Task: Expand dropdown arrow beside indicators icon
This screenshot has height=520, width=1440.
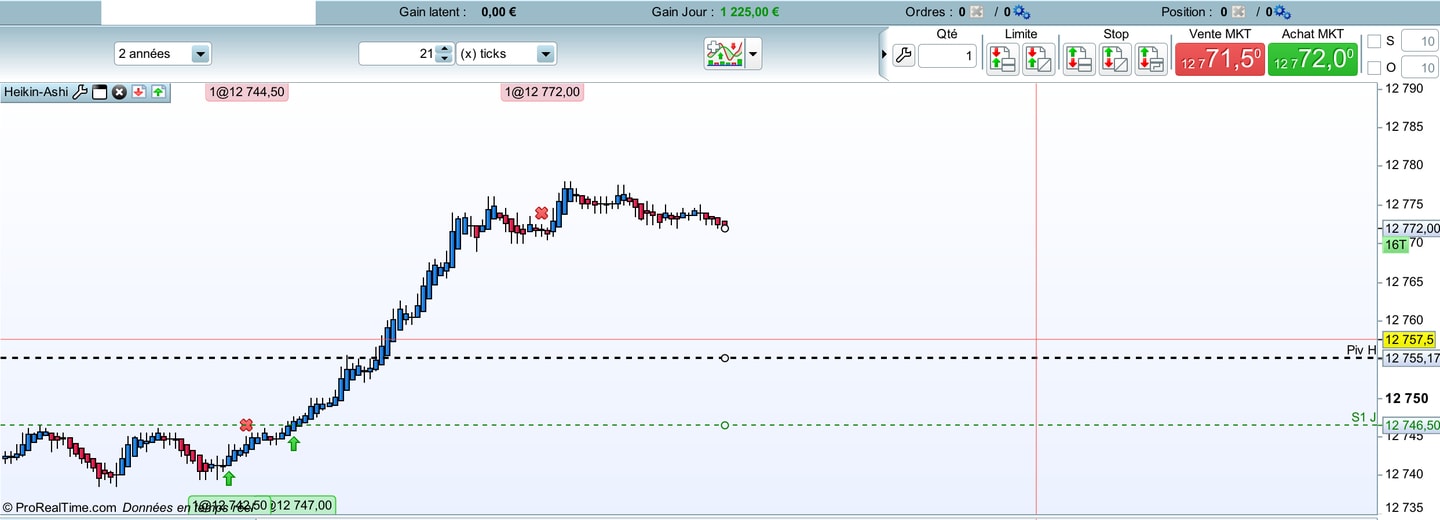Action: (x=753, y=53)
